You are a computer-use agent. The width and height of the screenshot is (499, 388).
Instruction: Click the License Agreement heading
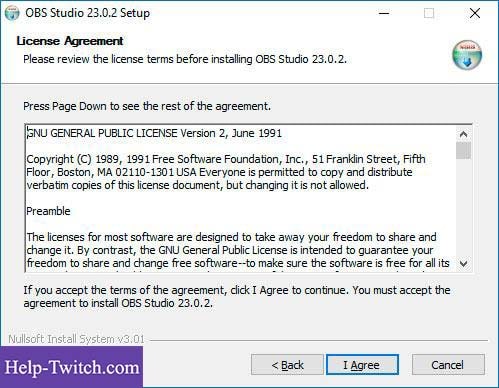point(70,41)
